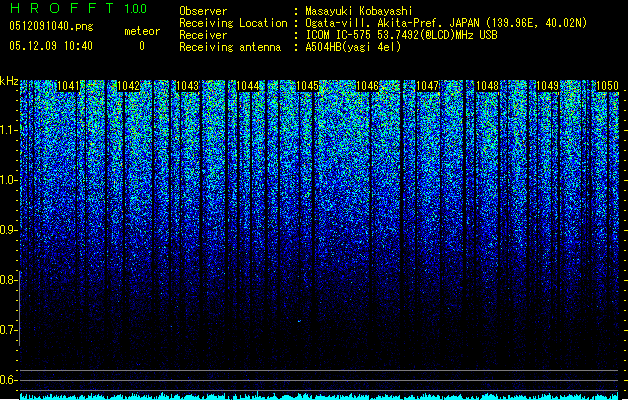Click the ICOM IC-575 receiver text
The height and width of the screenshot is (400, 629).
[402, 35]
